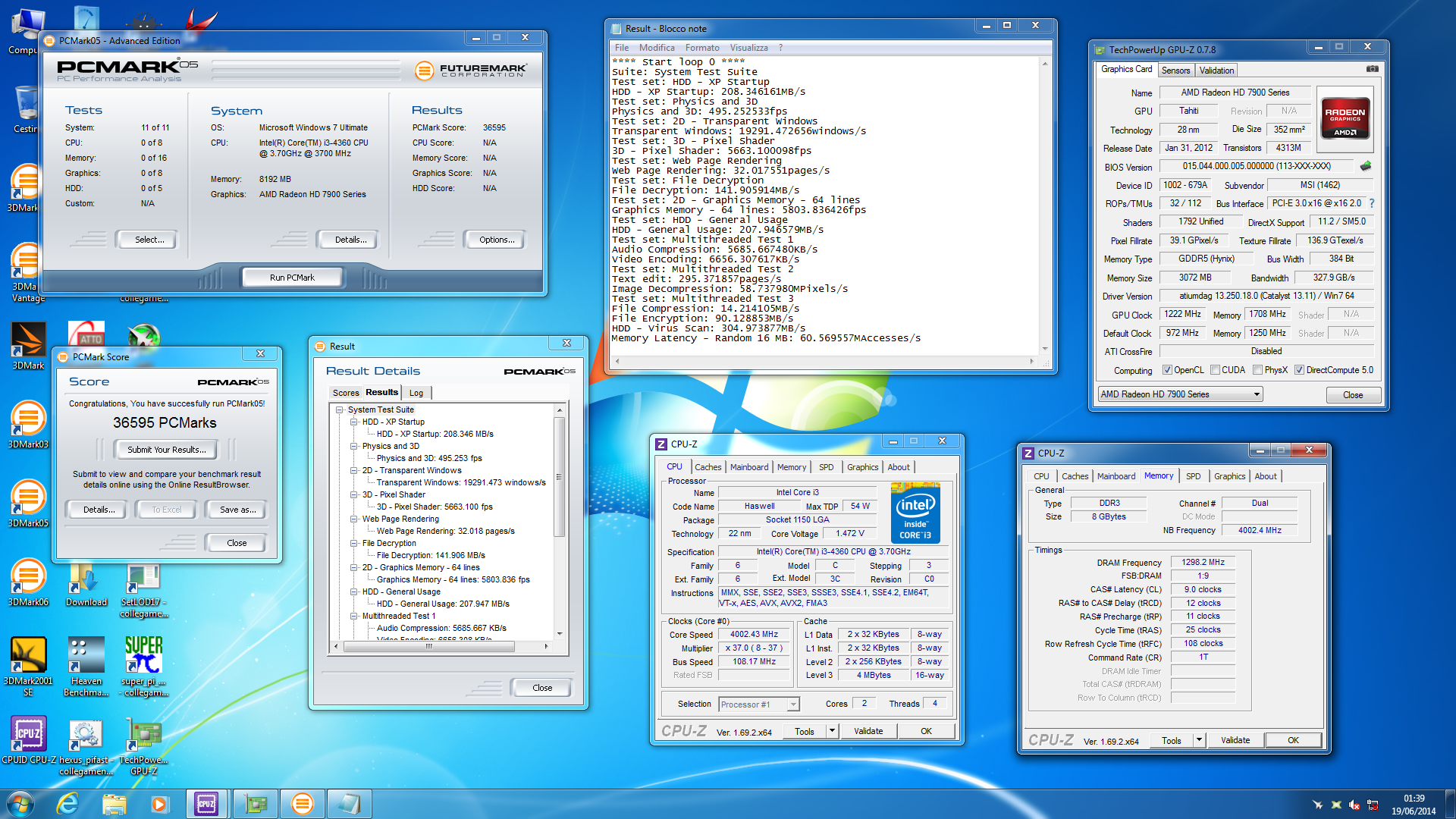Click Close button in GPU-Z window
The image size is (1456, 819).
(1353, 395)
